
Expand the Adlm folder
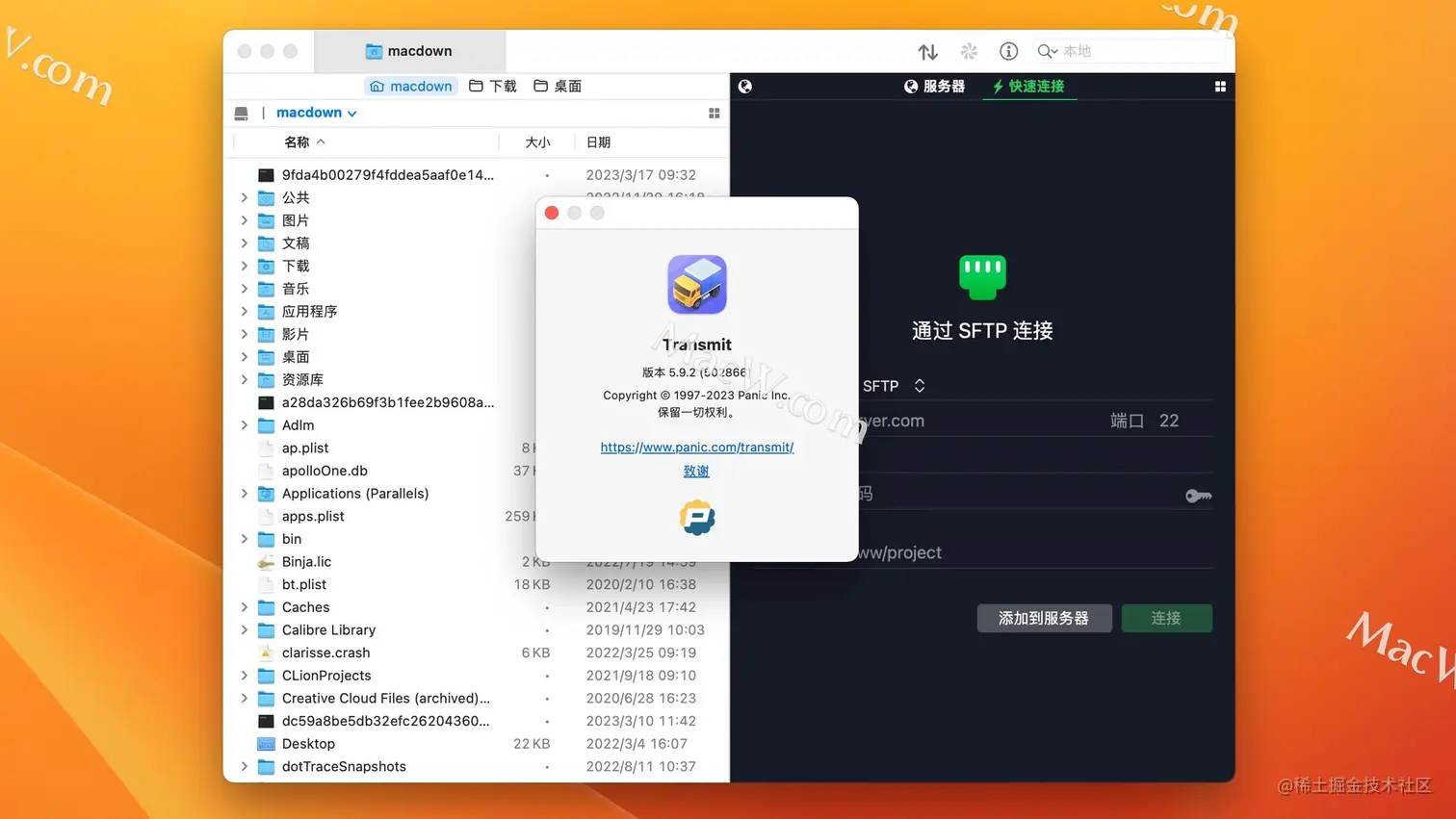[245, 424]
